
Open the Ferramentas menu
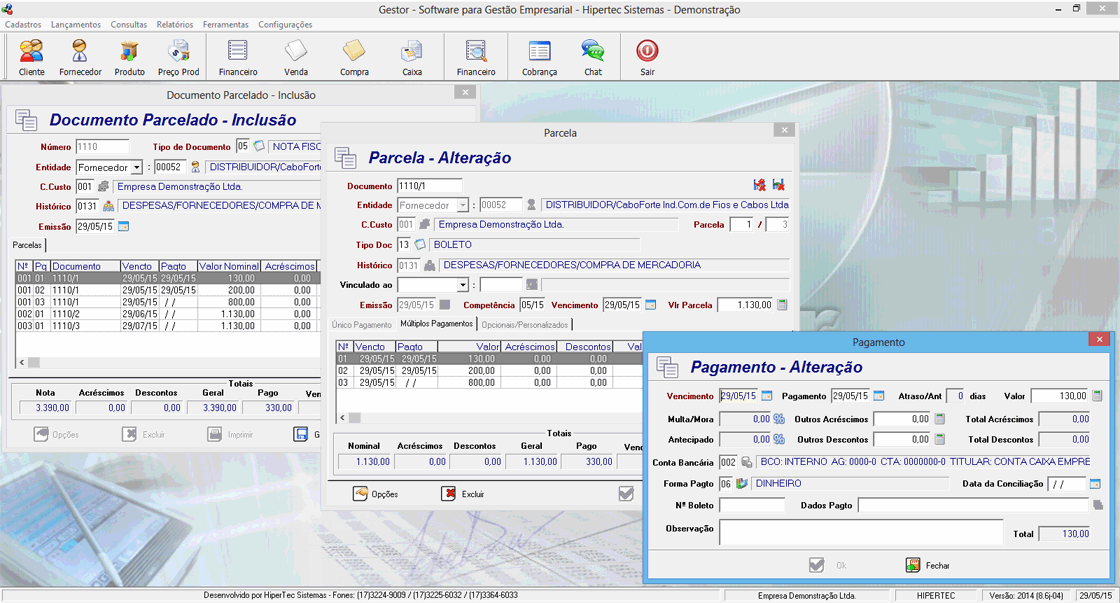point(226,24)
